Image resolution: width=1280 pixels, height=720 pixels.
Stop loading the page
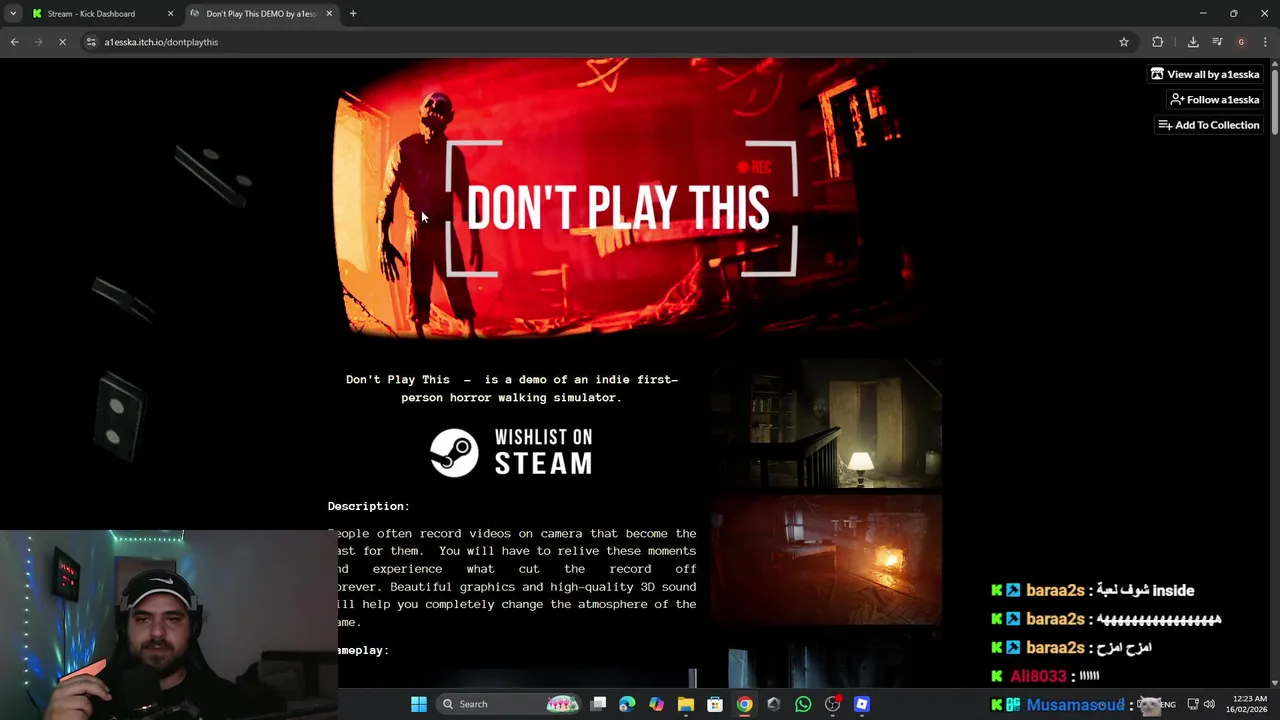click(62, 42)
